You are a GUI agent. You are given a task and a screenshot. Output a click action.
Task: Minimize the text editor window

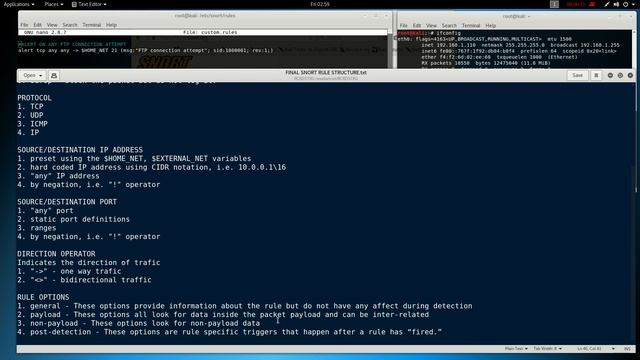610,75
